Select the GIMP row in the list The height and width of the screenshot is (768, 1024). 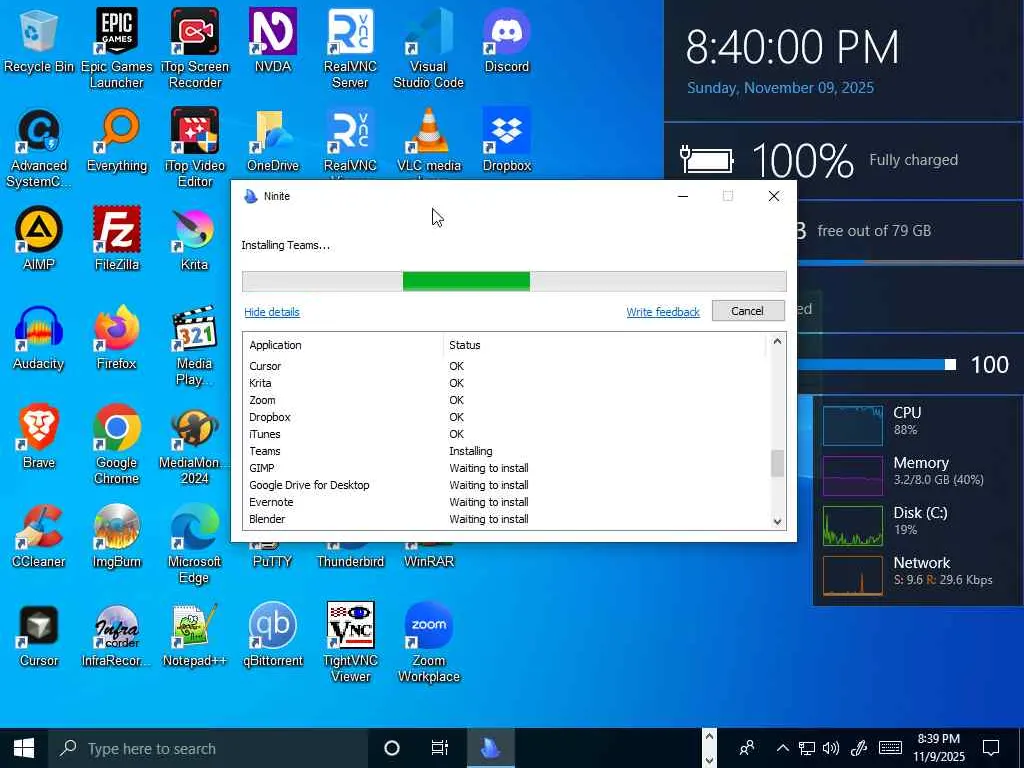(506, 468)
